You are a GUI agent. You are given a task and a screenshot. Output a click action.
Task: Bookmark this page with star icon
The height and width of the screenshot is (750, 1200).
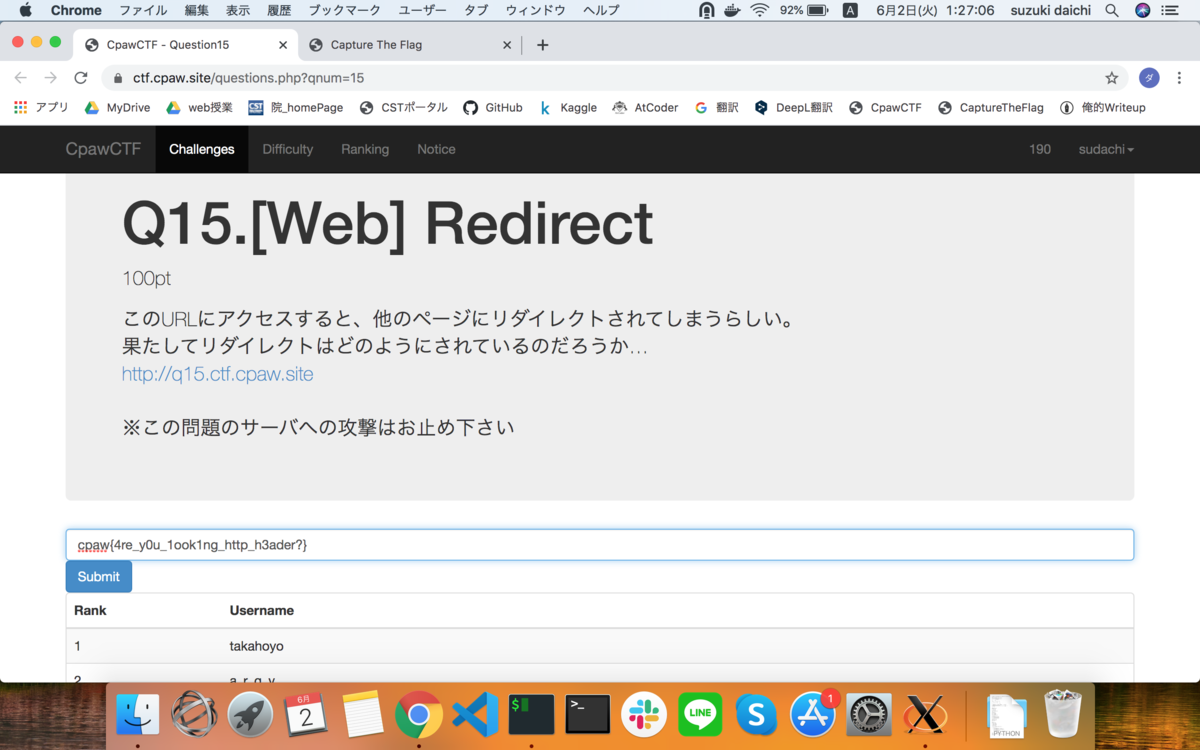click(1111, 78)
